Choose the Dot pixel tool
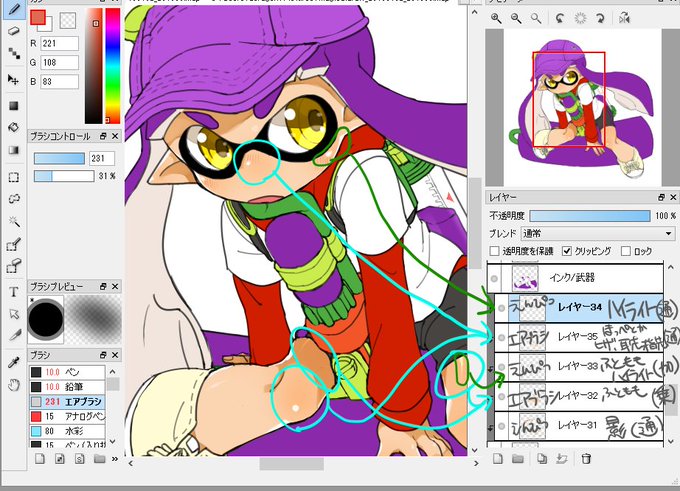The width and height of the screenshot is (680, 491). 13,54
